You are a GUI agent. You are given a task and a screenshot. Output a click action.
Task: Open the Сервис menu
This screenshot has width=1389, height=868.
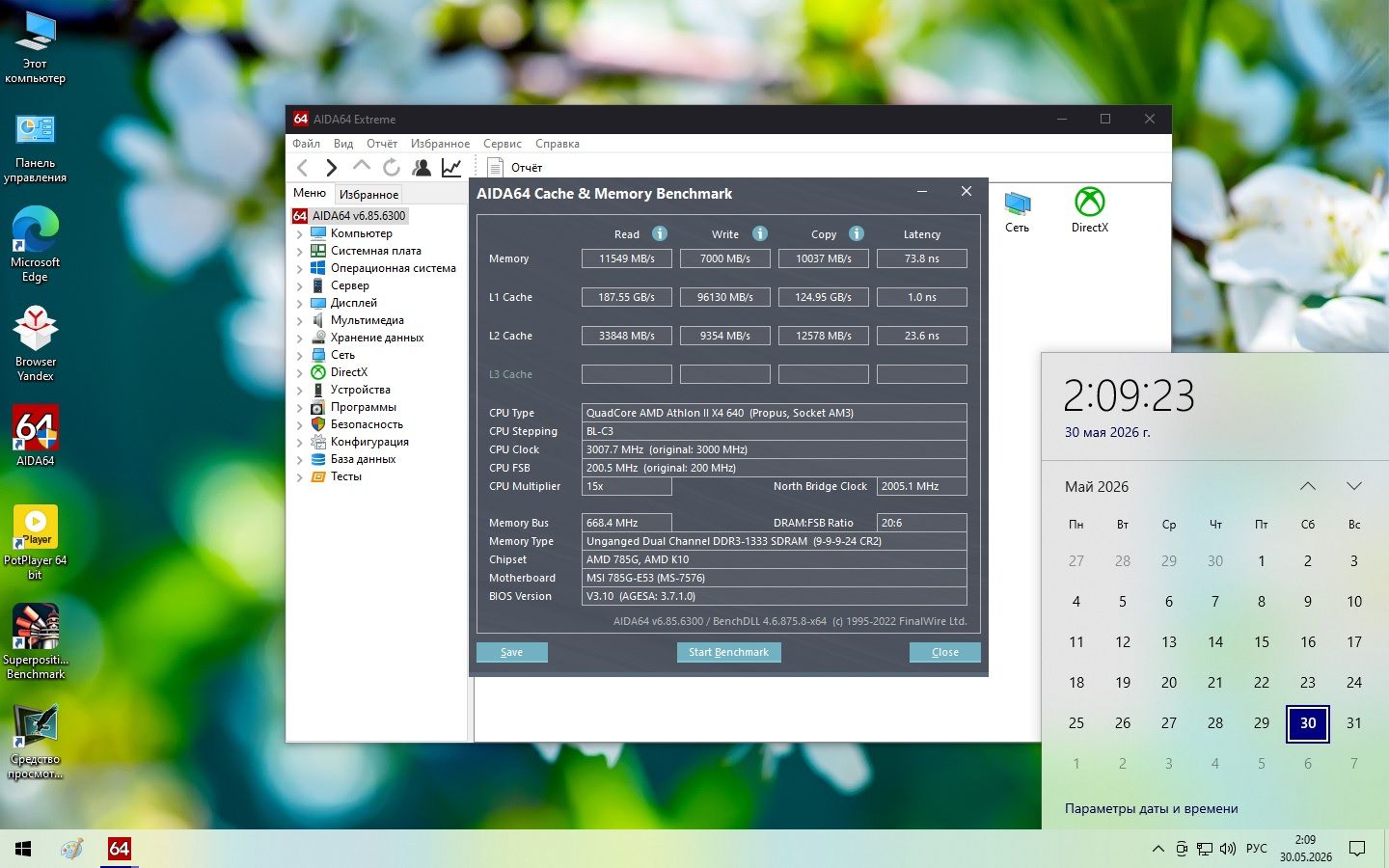pyautogui.click(x=503, y=144)
